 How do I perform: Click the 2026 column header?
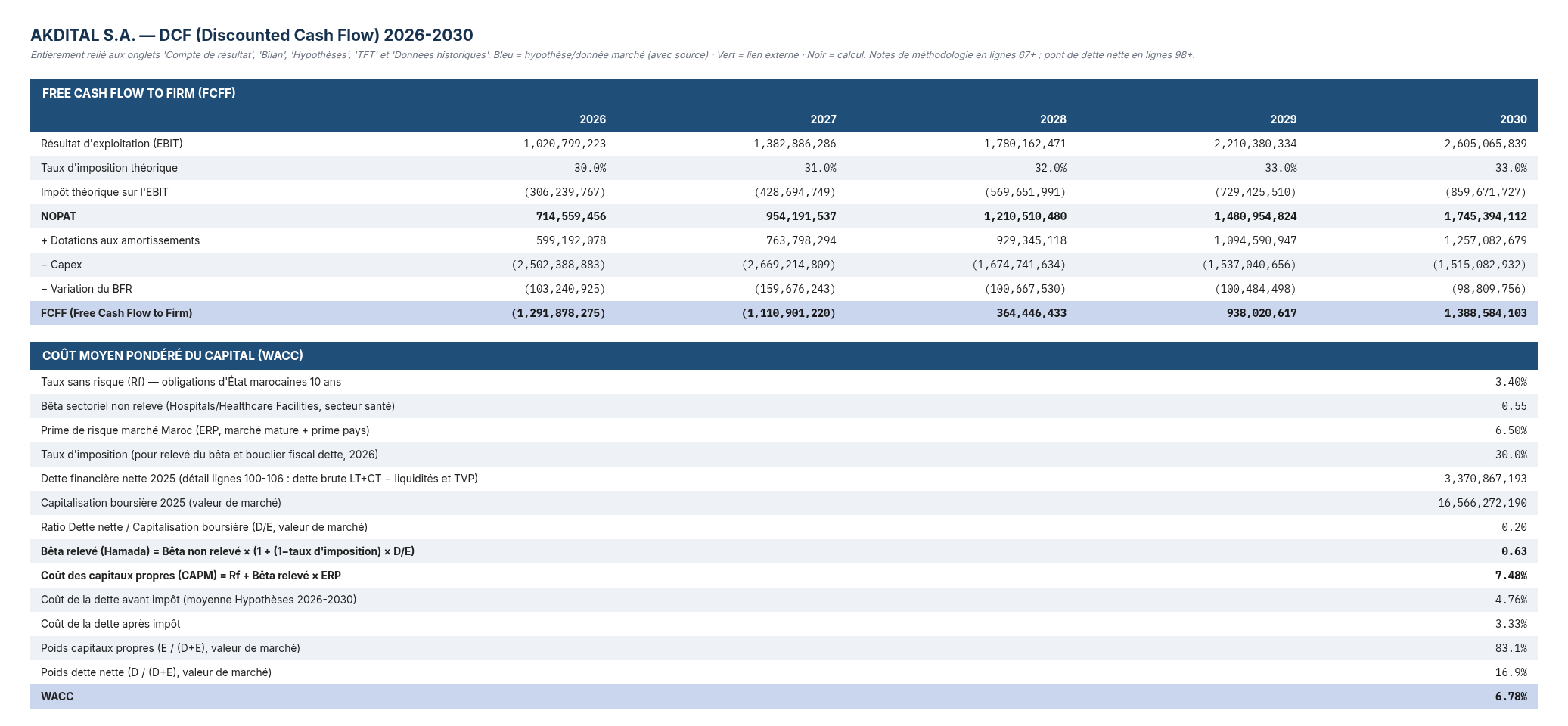coord(592,119)
